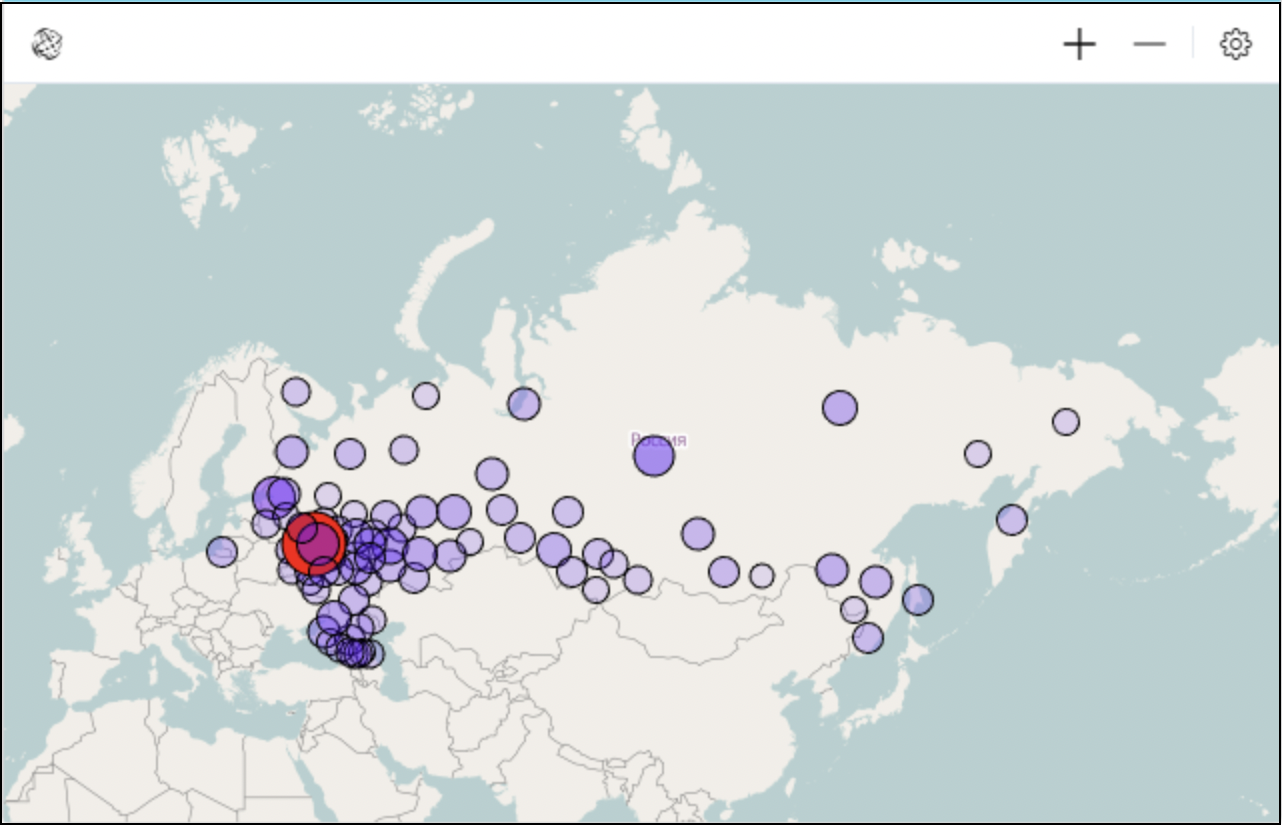This screenshot has height=828, width=1284.
Task: Select the Magadan bubble west of Chukotka
Action: tap(978, 454)
